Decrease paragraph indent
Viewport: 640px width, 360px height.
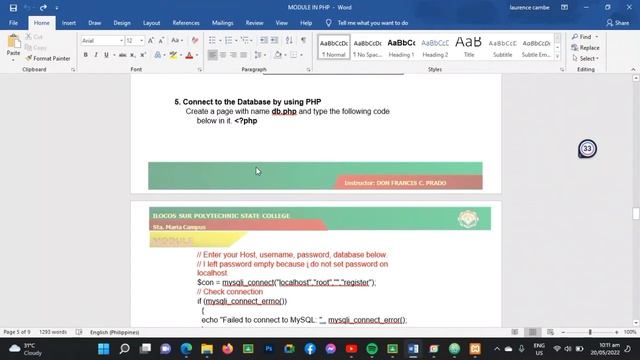coord(264,40)
